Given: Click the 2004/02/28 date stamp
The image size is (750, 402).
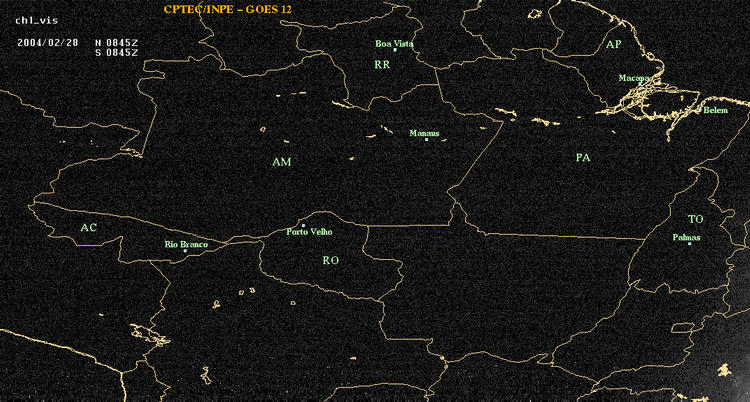Looking at the screenshot, I should click(48, 42).
